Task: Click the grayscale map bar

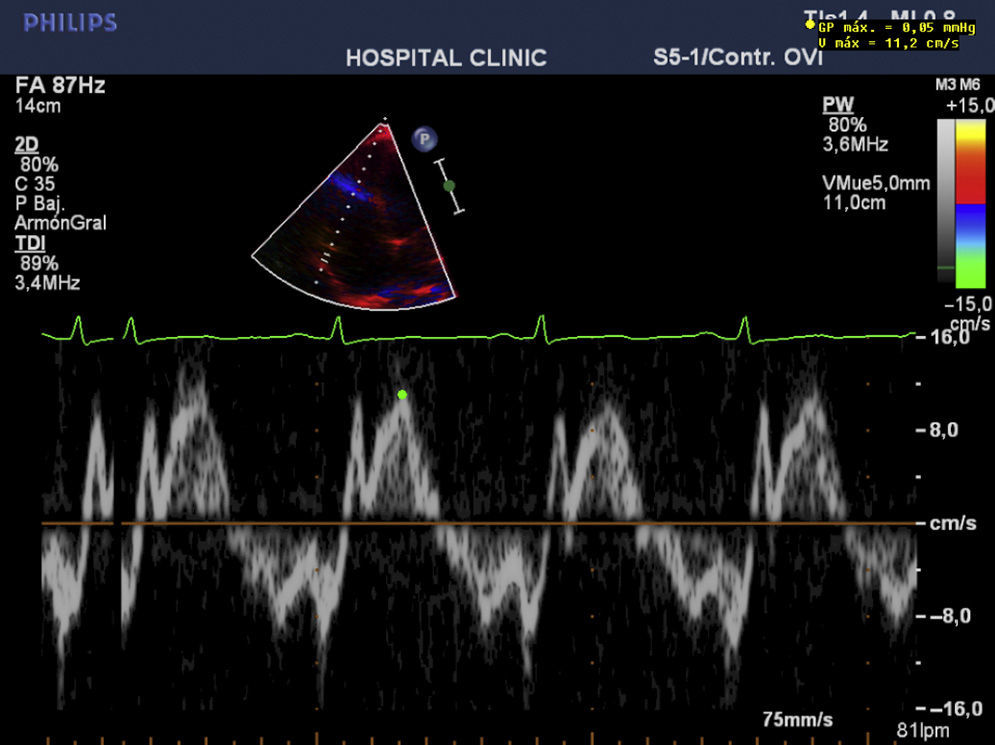Action: (x=945, y=202)
